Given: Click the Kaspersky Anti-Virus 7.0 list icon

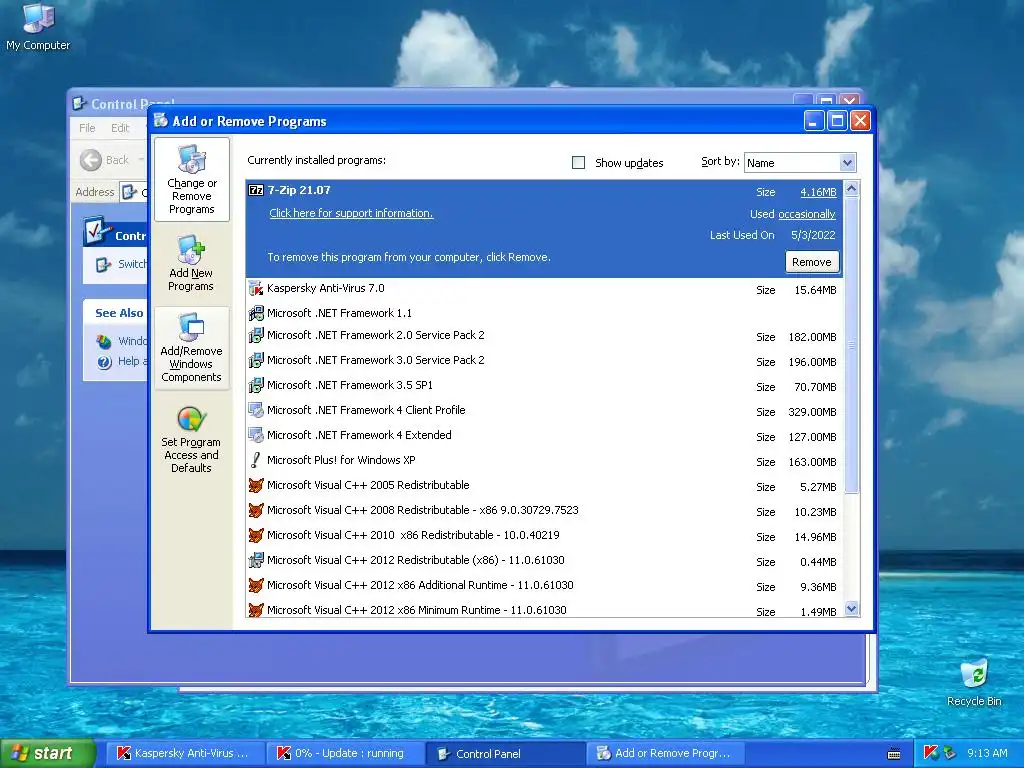Looking at the screenshot, I should (x=256, y=288).
